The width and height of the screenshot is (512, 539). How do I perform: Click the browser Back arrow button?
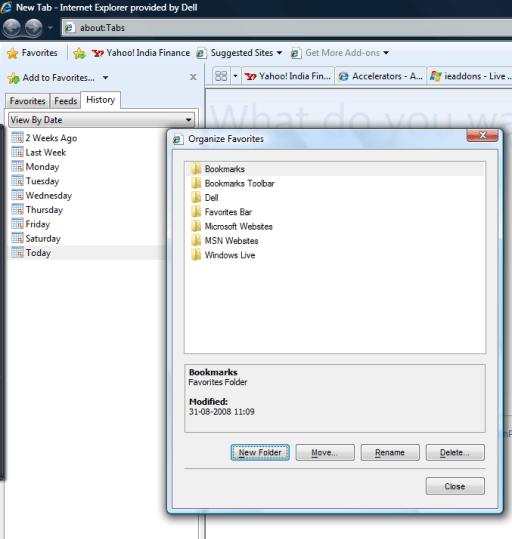coord(12,28)
